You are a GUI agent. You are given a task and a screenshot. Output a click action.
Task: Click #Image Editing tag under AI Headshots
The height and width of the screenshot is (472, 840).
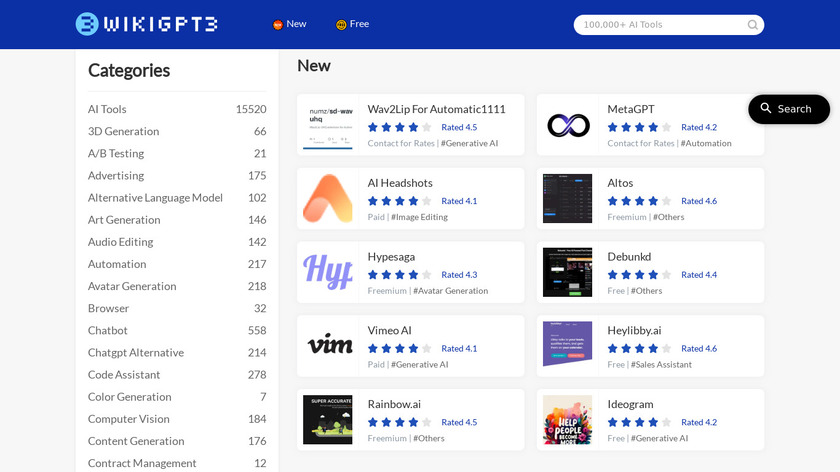[419, 217]
